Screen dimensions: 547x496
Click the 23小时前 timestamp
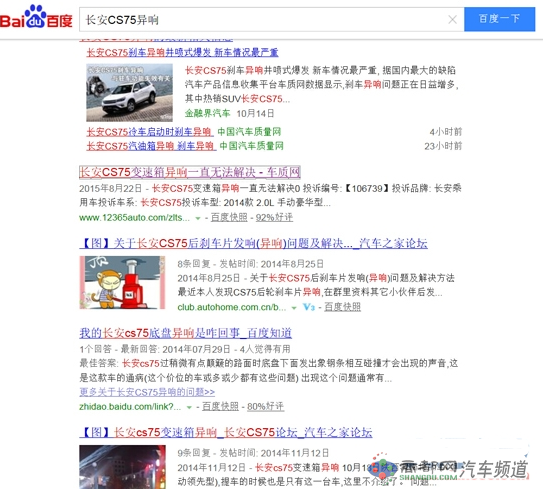pos(443,146)
